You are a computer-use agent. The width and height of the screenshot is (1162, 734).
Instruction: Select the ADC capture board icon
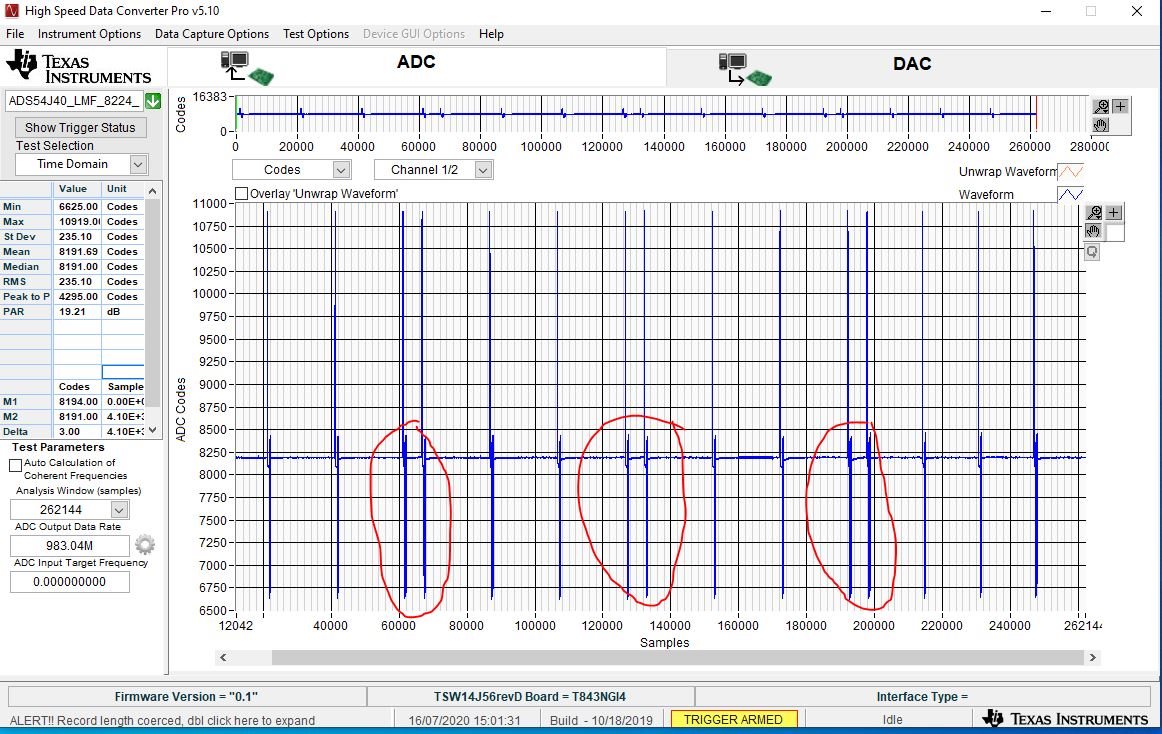[x=248, y=67]
